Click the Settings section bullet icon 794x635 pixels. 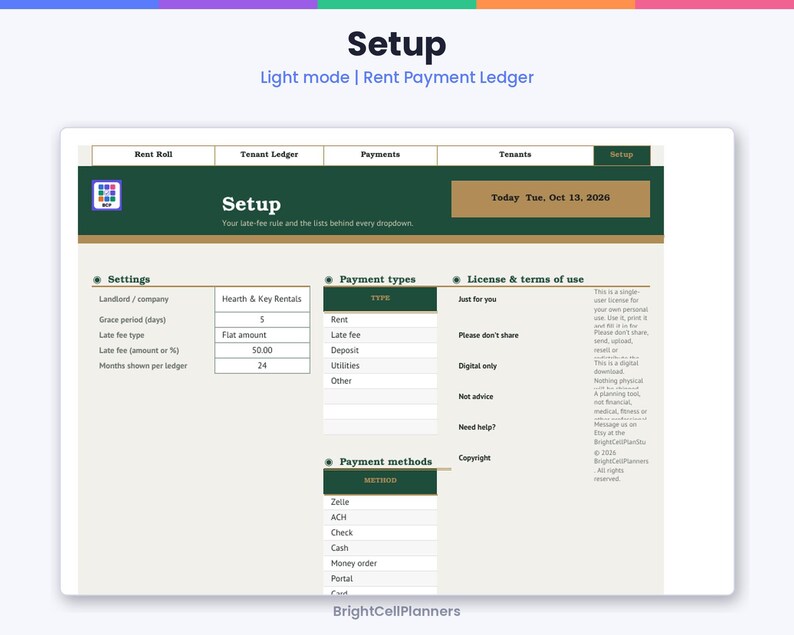[97, 280]
